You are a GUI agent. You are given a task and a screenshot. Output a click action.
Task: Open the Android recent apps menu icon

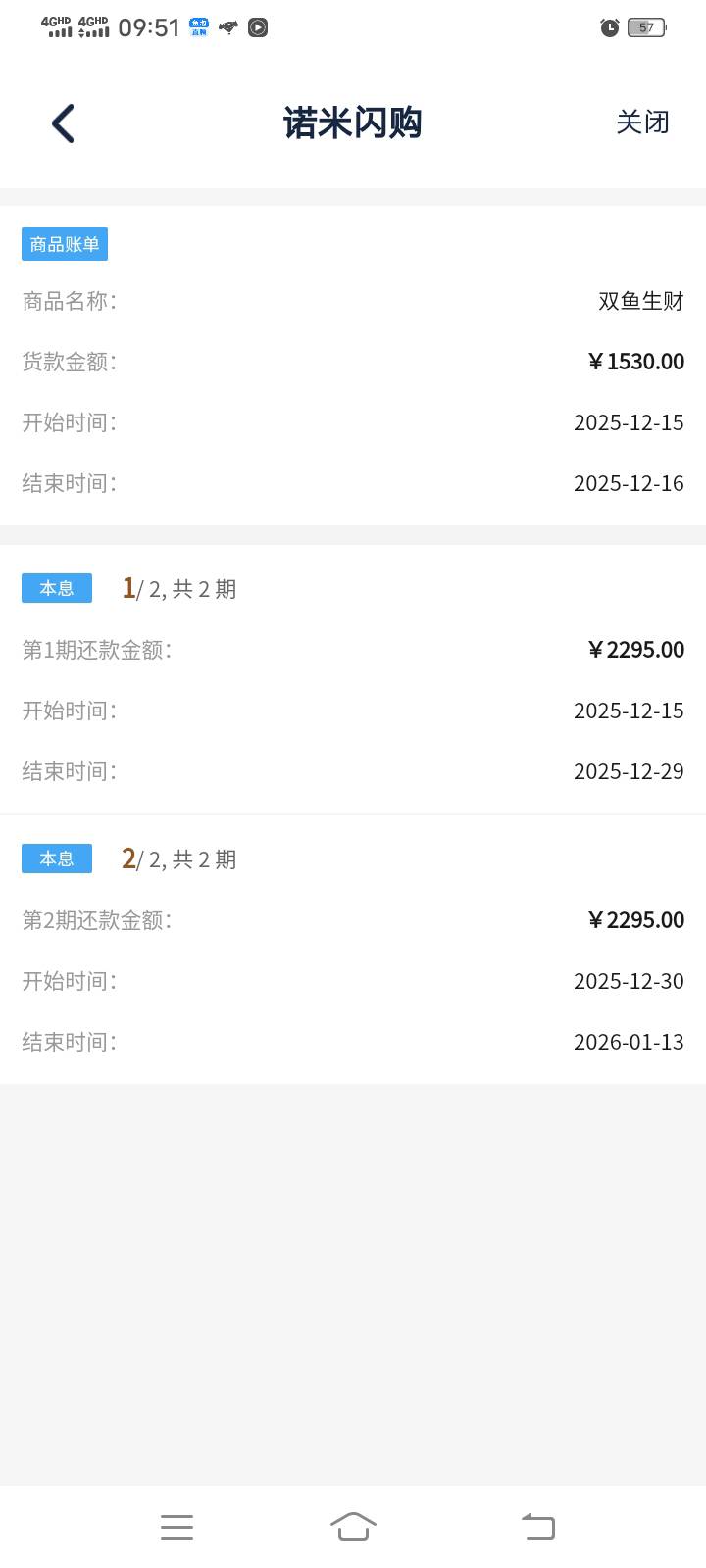coord(176,1527)
